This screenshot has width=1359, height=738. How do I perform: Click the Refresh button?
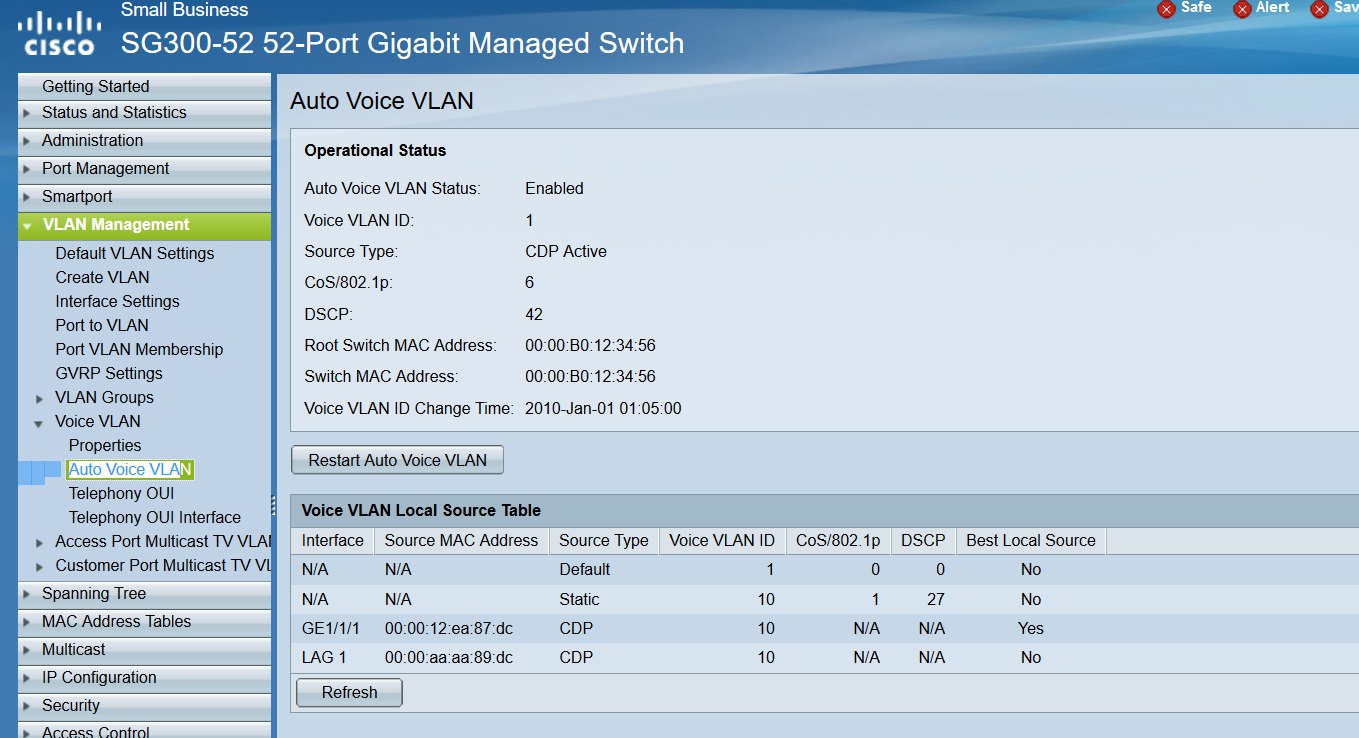(x=350, y=692)
